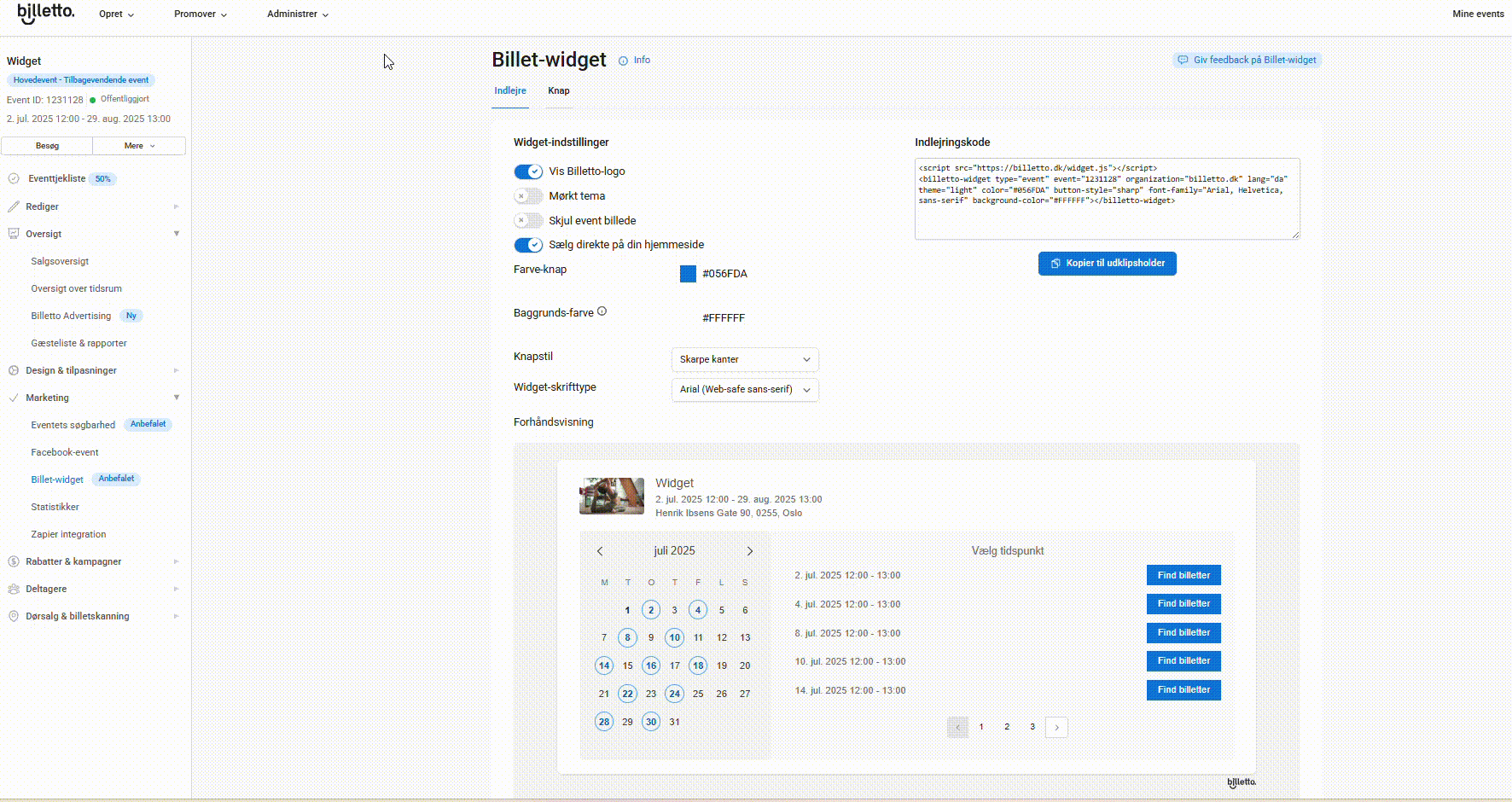This screenshot has height=802, width=1512.
Task: Click the Rediger pencil icon
Action: point(14,206)
